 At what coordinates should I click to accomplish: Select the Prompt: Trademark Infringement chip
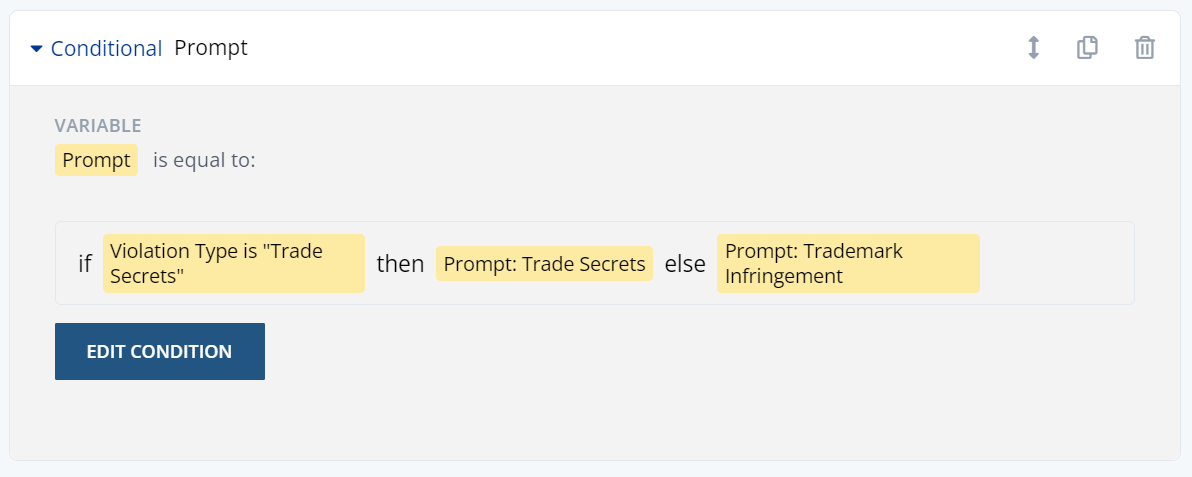(x=847, y=264)
